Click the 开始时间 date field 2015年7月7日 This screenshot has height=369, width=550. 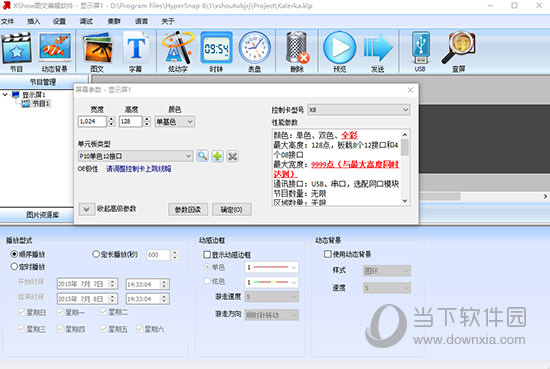tap(87, 284)
